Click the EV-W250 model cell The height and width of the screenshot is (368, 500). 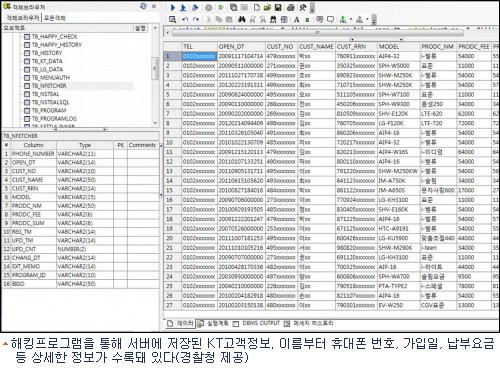(398, 305)
